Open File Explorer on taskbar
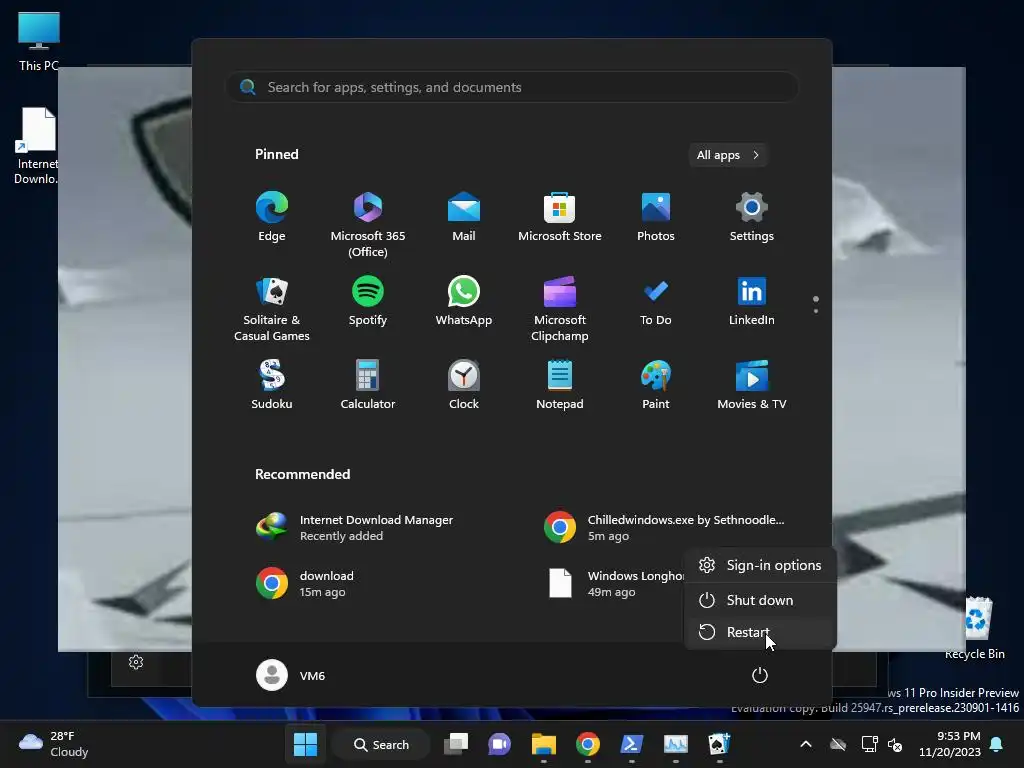Screen dimensions: 1024x768 coord(543,744)
